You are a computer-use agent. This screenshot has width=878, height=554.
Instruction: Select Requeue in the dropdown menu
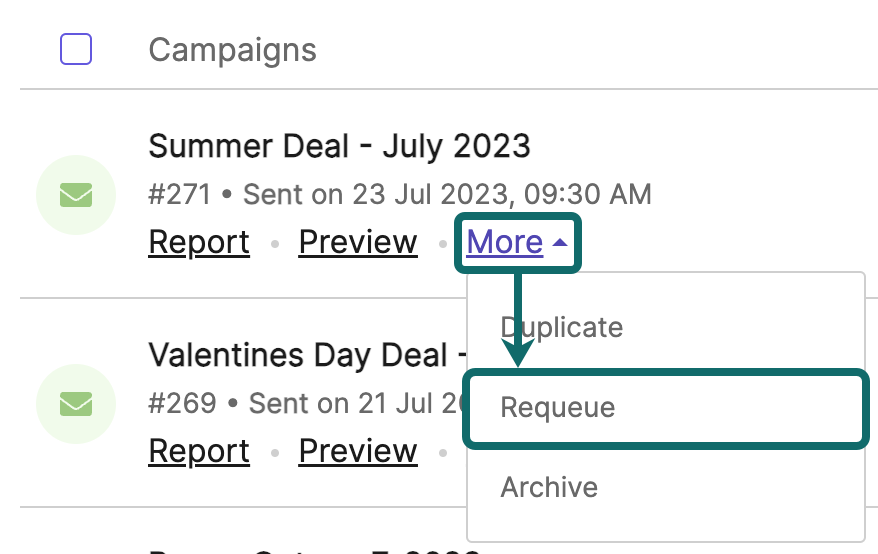(666, 408)
